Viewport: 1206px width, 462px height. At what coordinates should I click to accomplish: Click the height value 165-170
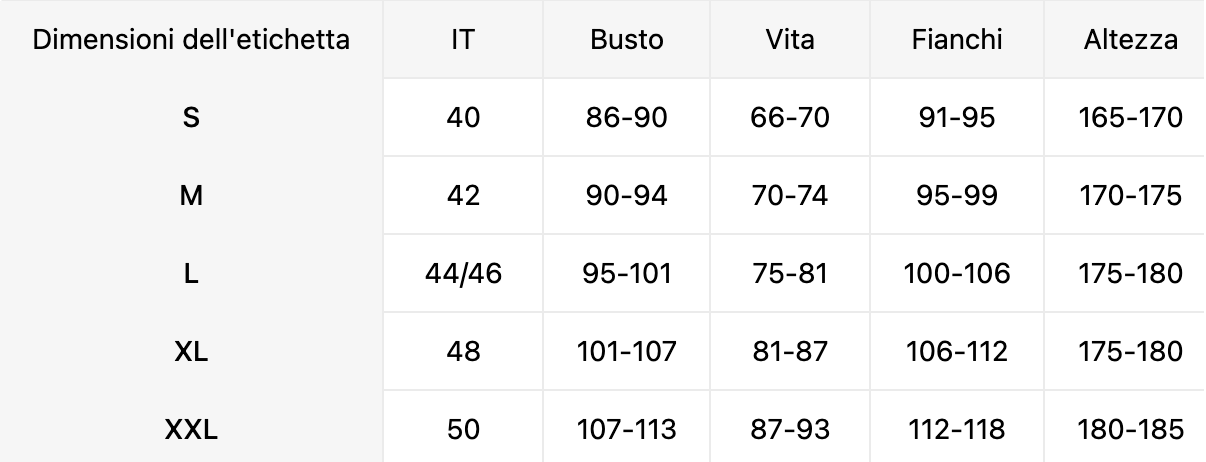tap(1131, 118)
